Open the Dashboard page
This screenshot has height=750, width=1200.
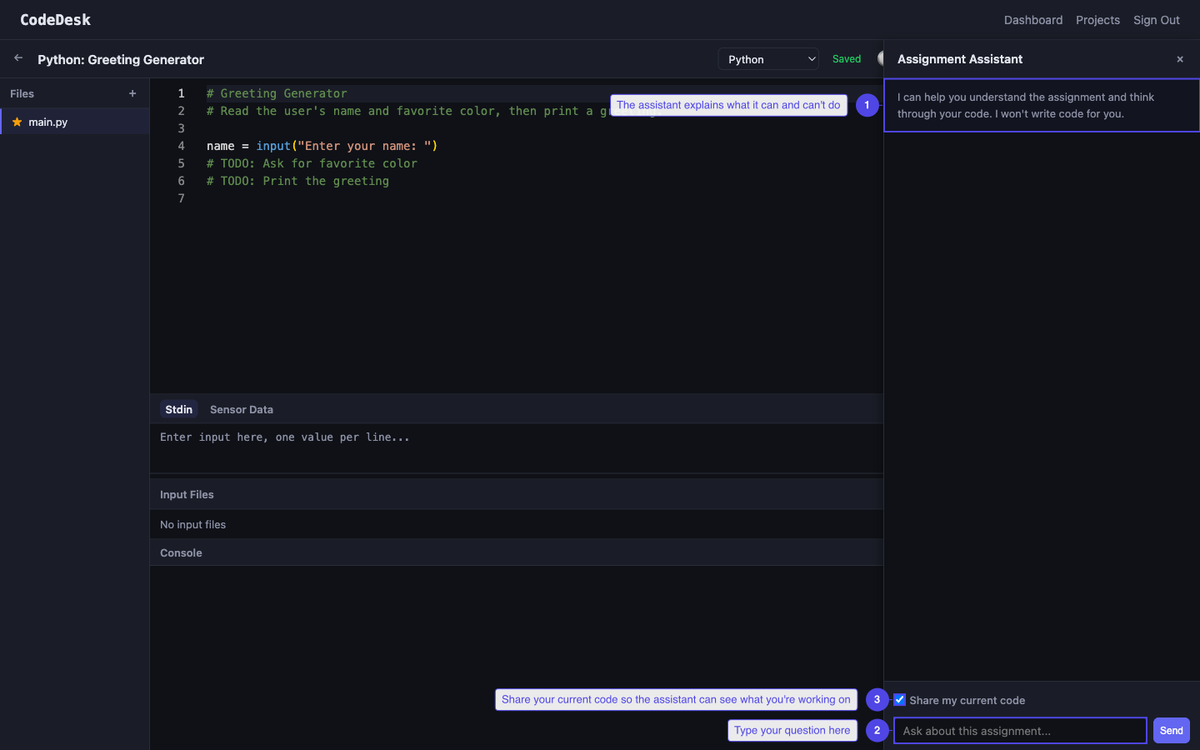coord(1033,20)
